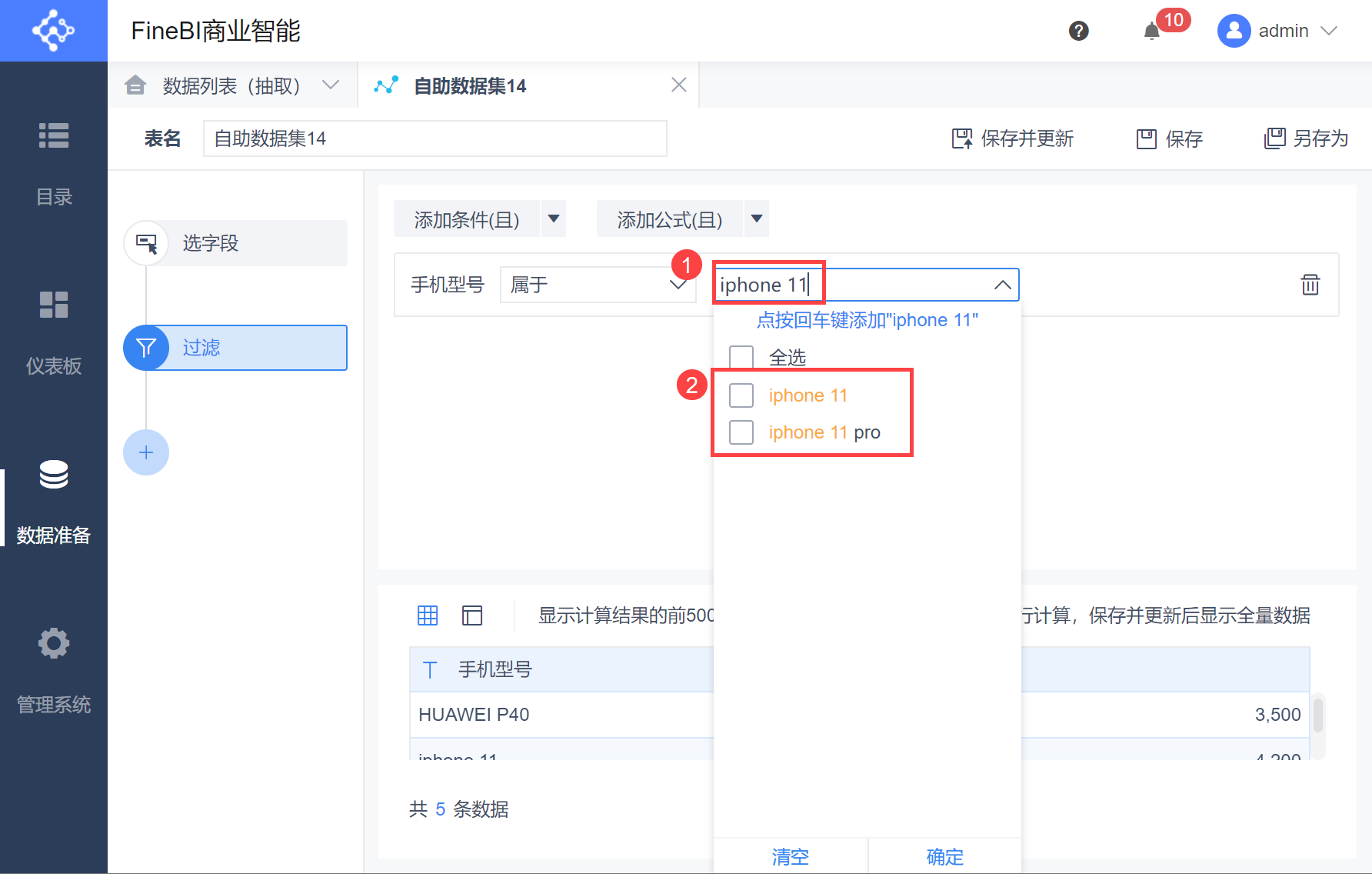
Task: Expand the 添加条件(且) dropdown arrow
Action: [554, 219]
